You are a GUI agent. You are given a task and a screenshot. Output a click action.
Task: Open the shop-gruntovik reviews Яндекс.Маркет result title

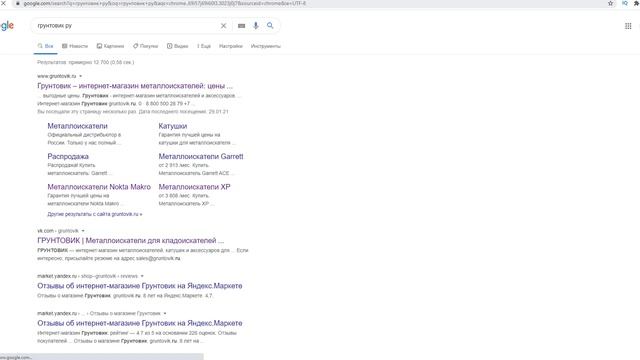point(140,286)
